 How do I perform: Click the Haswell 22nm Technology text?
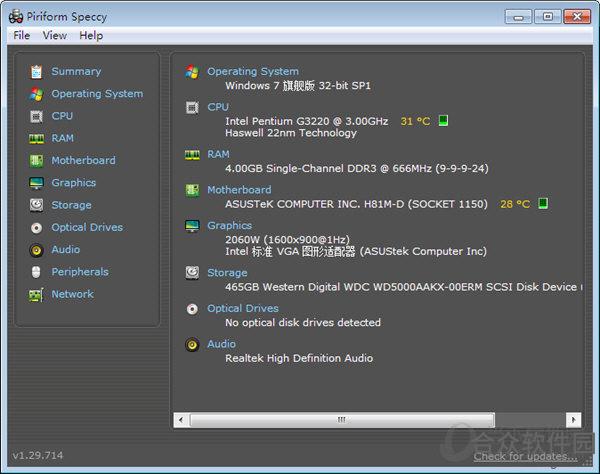(x=291, y=133)
